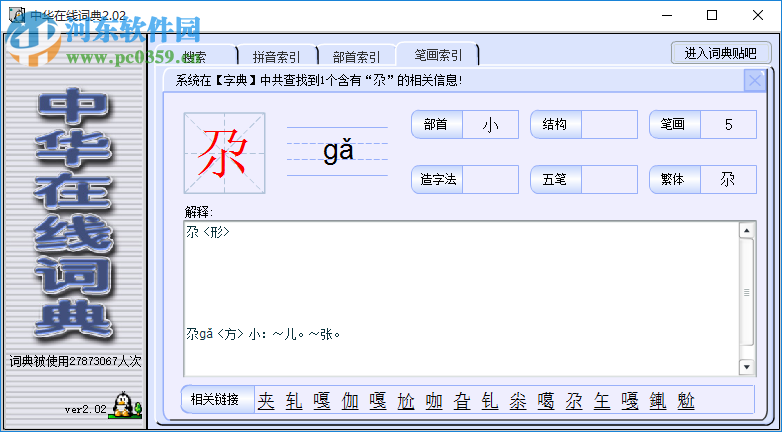
Task: Click the 繁体 value field showing 尕
Action: point(729,179)
